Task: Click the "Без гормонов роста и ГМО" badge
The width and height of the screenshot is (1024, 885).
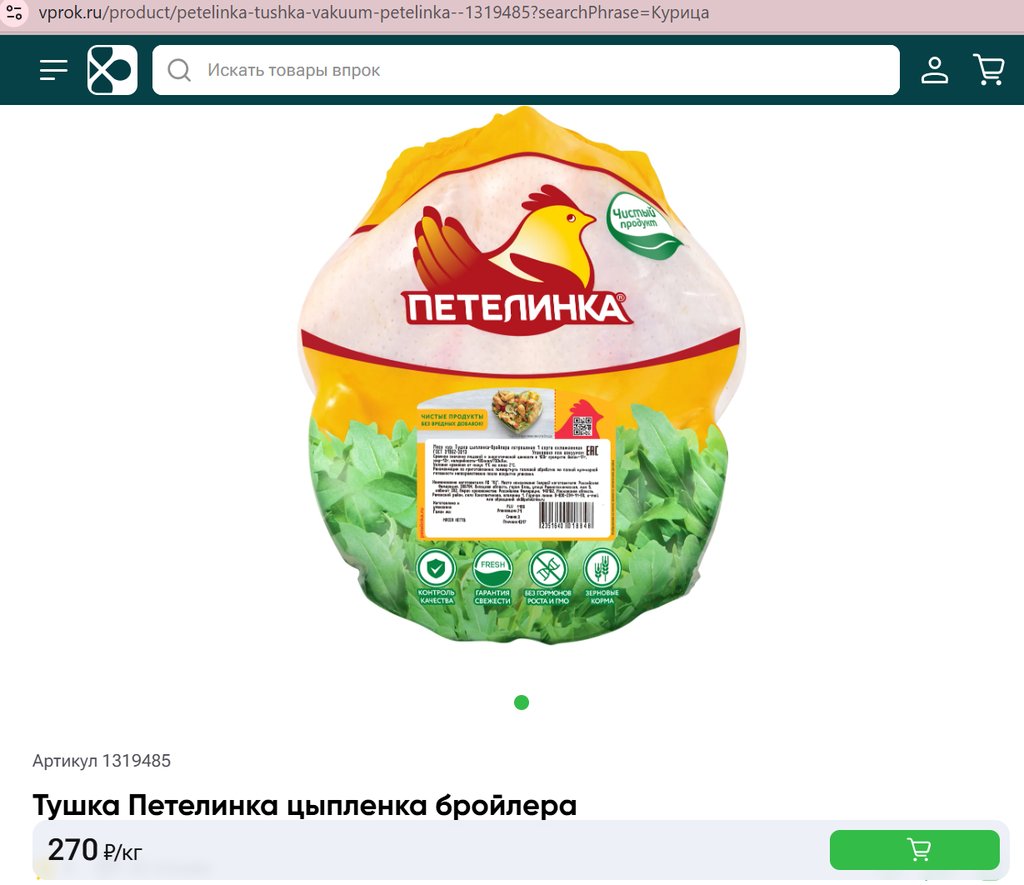Action: pyautogui.click(x=548, y=577)
